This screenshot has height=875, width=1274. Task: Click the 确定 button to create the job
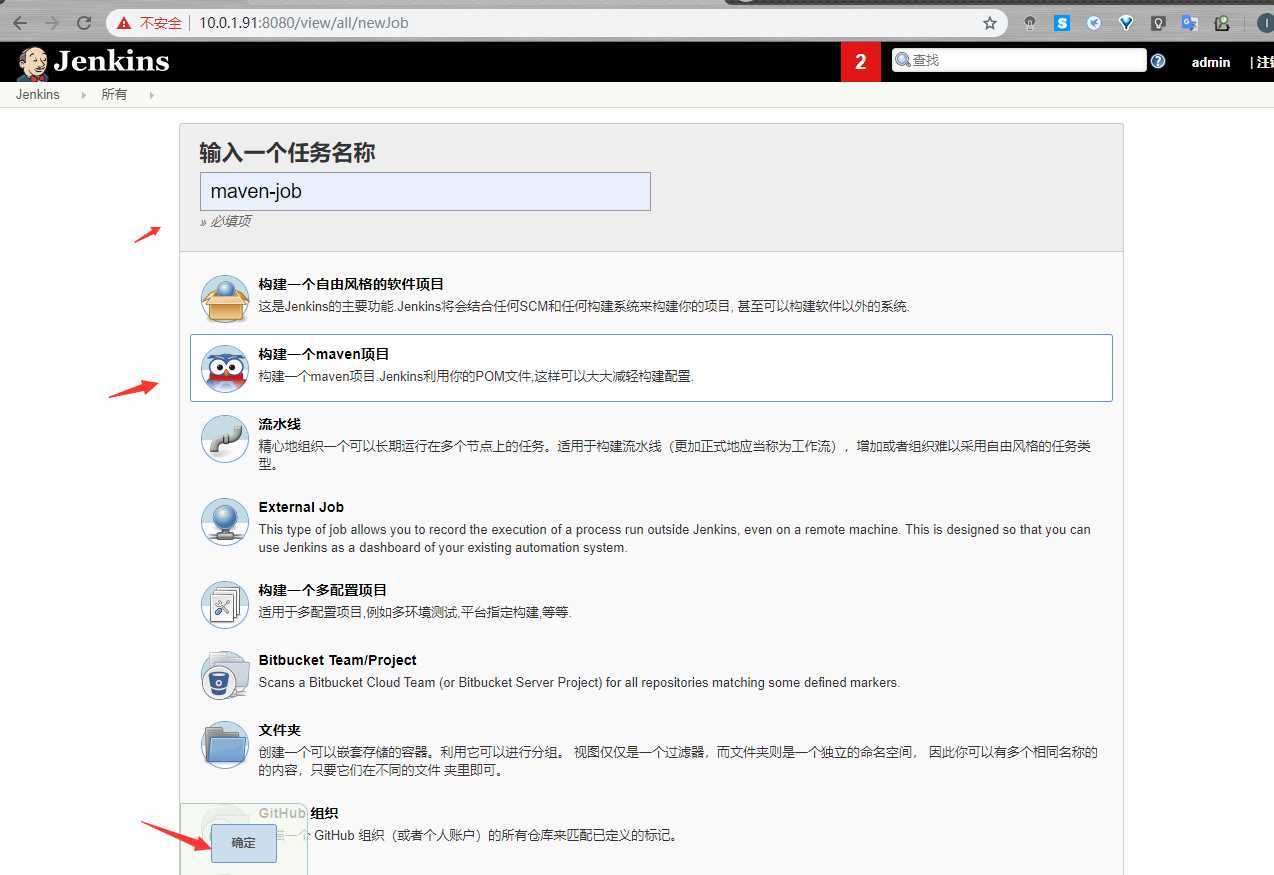(242, 843)
